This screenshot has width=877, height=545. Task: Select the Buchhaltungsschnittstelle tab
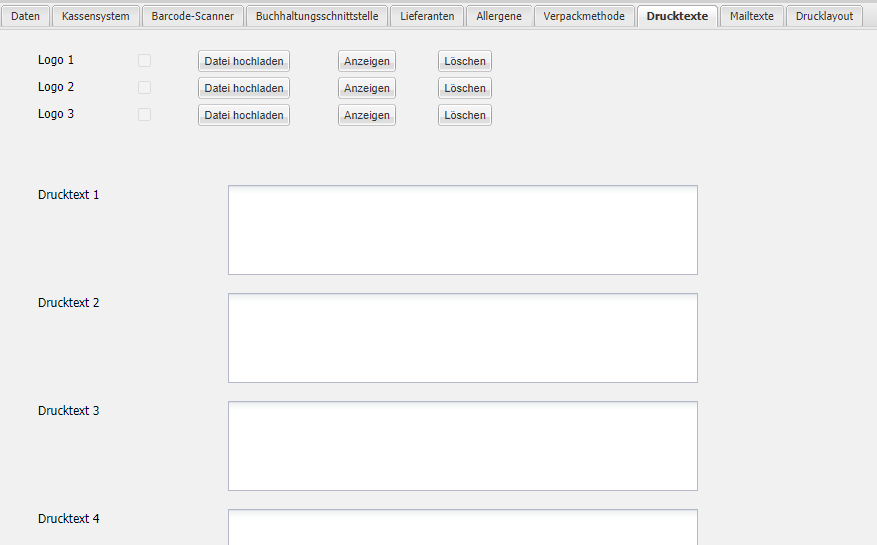point(317,16)
